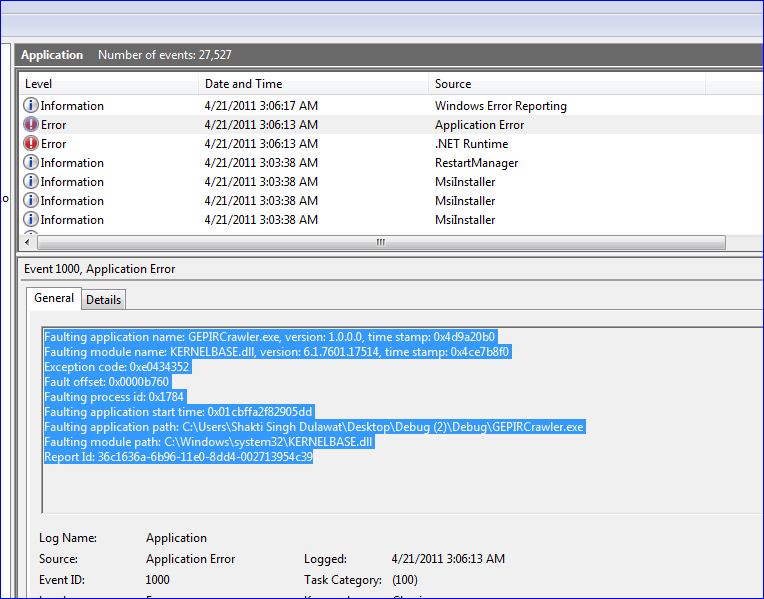Image resolution: width=764 pixels, height=599 pixels.
Task: Sort events by the Date and Time column header
Action: pyautogui.click(x=313, y=84)
